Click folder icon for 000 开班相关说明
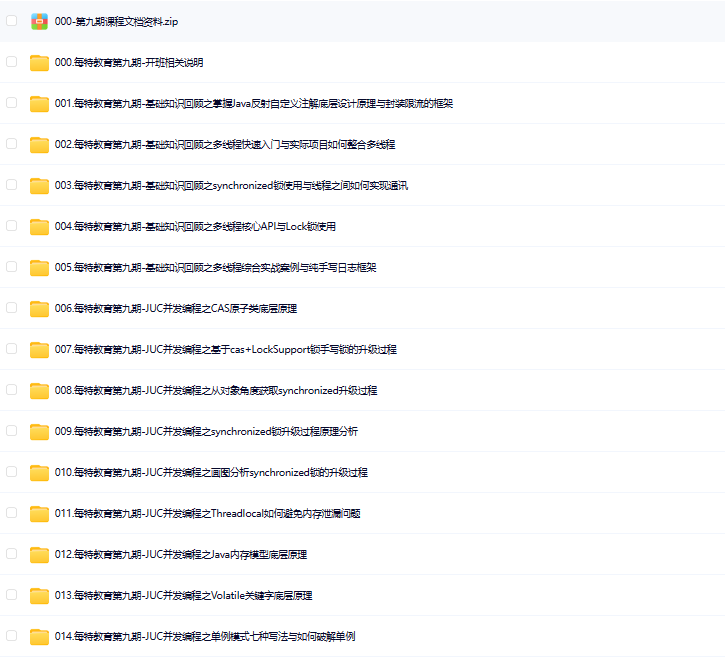The image size is (725, 664). tap(39, 63)
